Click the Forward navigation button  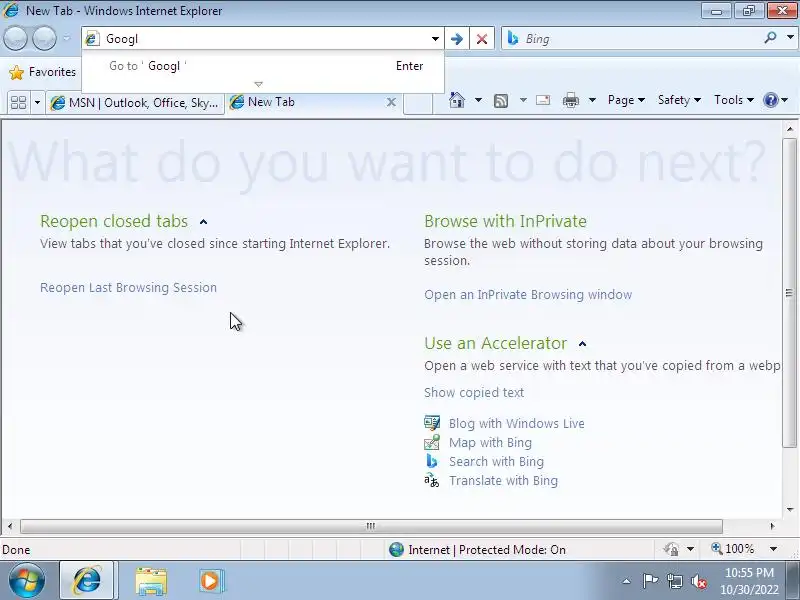(45, 38)
